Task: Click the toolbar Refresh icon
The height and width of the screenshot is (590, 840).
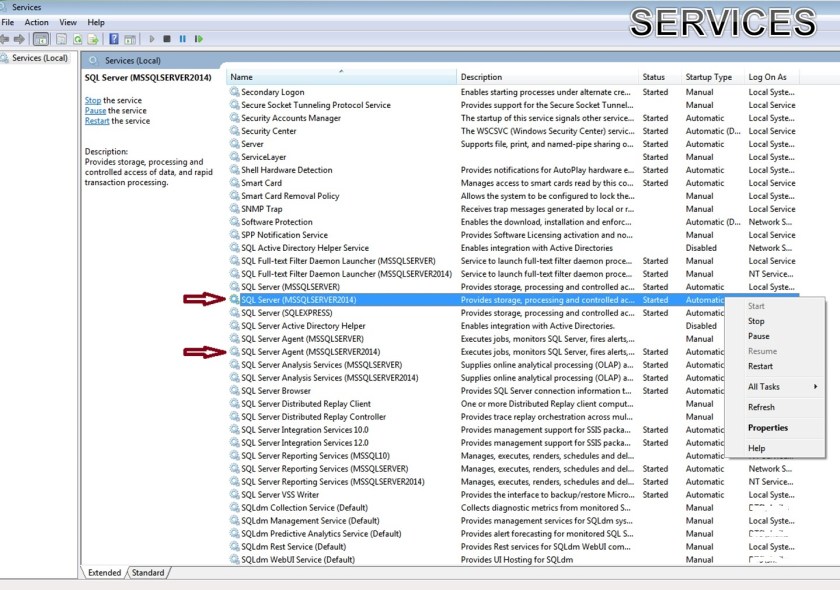Action: [x=77, y=39]
